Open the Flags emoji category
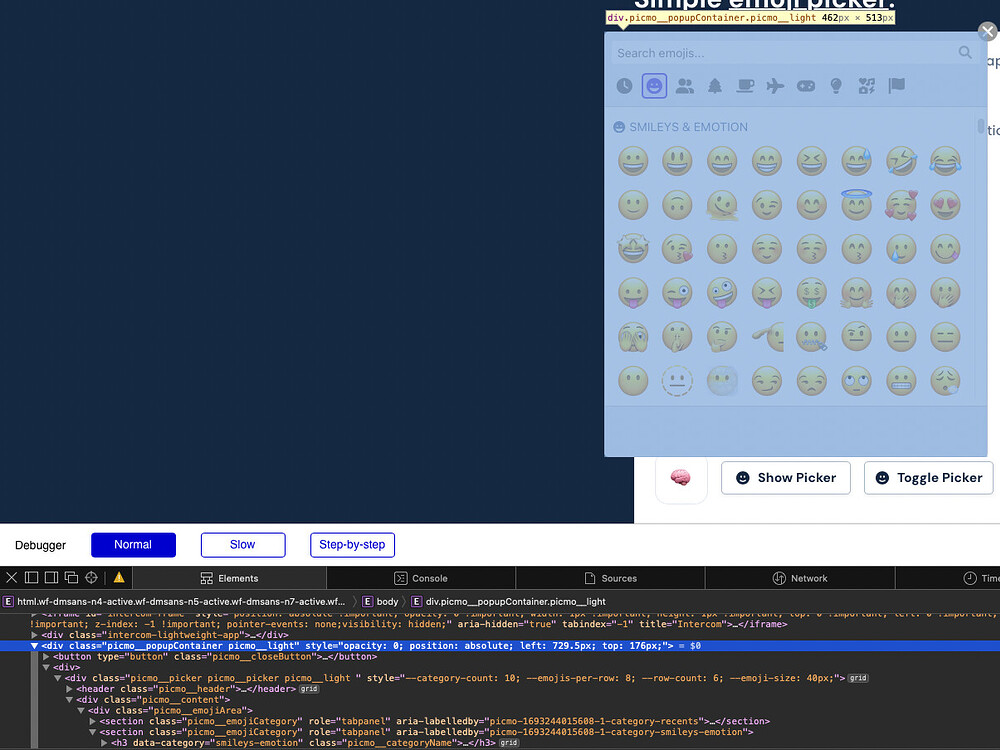This screenshot has width=1000, height=750. click(896, 85)
